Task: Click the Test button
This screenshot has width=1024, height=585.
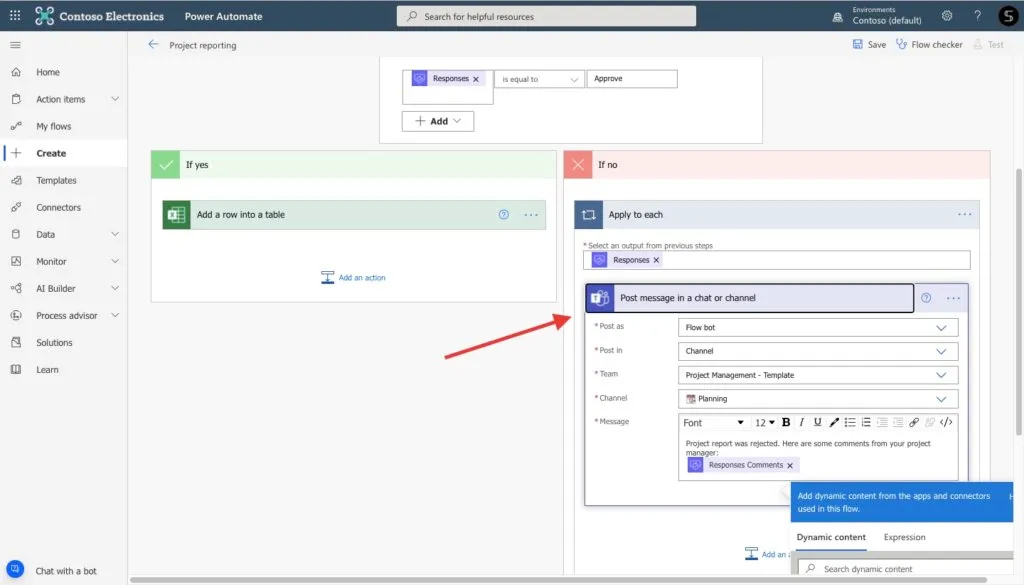Action: [x=988, y=44]
